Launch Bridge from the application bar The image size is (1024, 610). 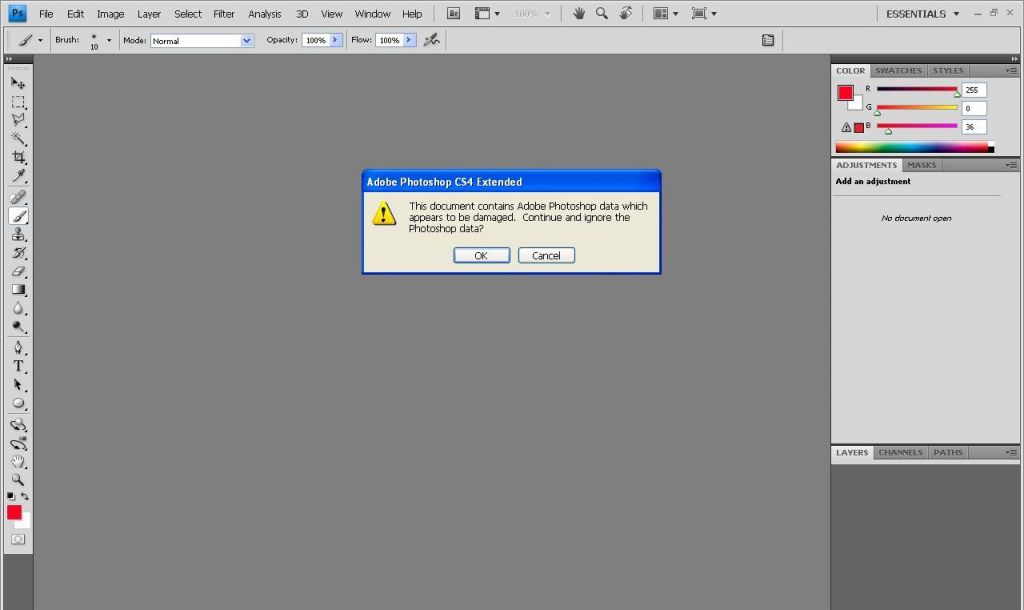(x=453, y=13)
